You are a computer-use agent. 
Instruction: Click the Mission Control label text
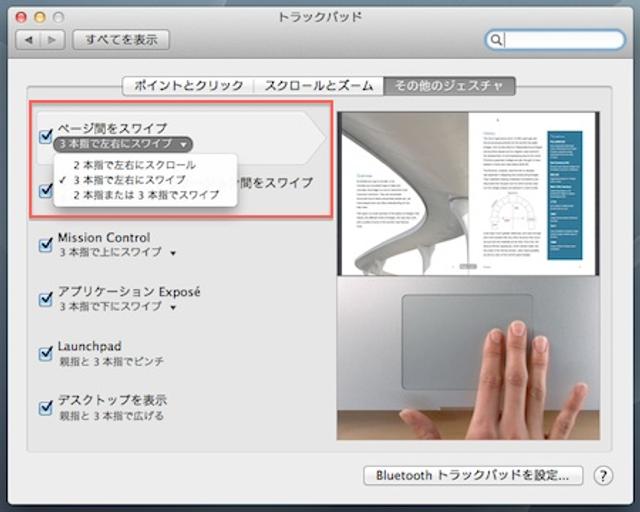tap(104, 238)
